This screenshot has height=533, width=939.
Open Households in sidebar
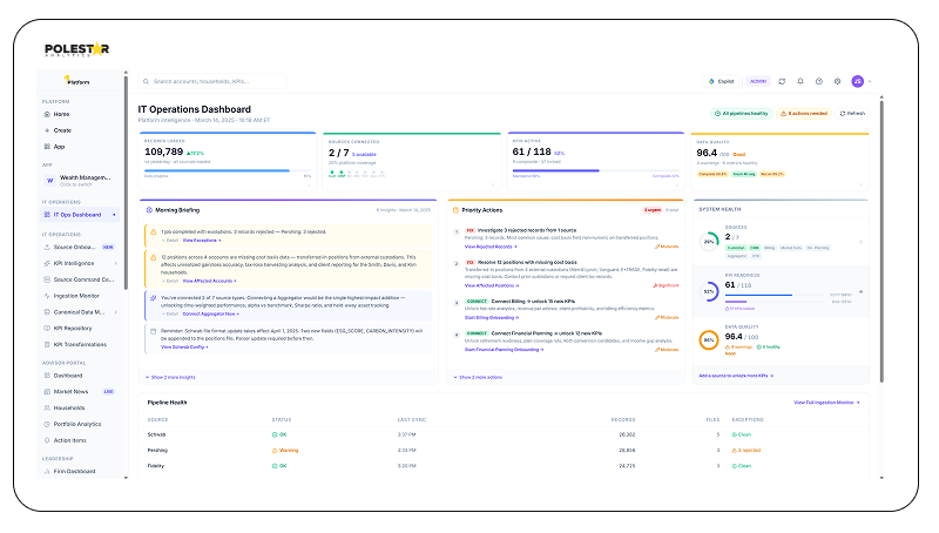64,408
